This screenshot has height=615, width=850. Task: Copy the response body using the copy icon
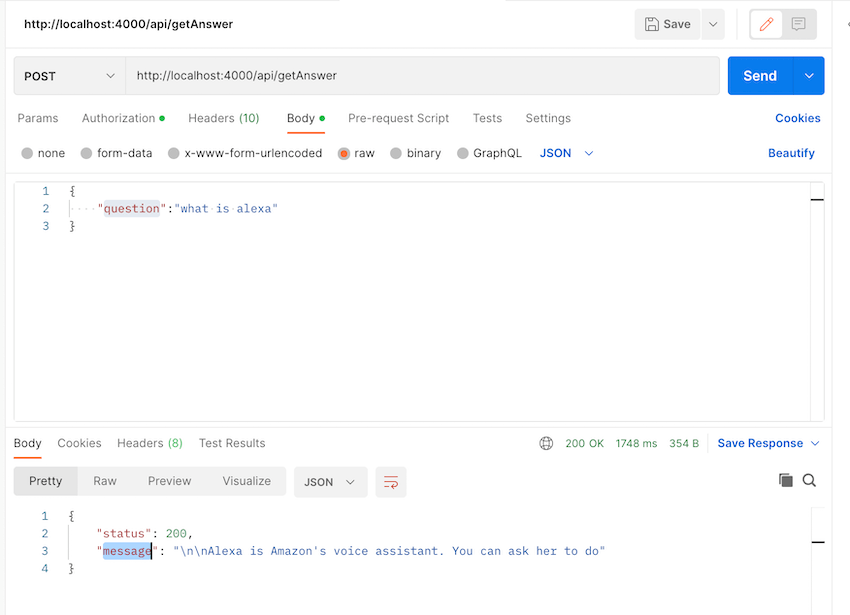(786, 480)
